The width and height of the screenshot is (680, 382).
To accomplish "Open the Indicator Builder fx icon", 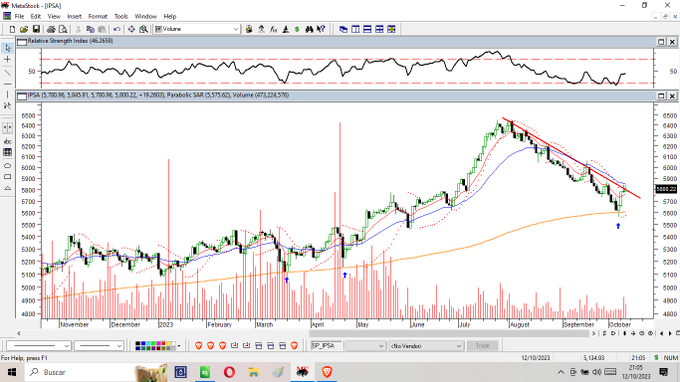I will 273,29.
